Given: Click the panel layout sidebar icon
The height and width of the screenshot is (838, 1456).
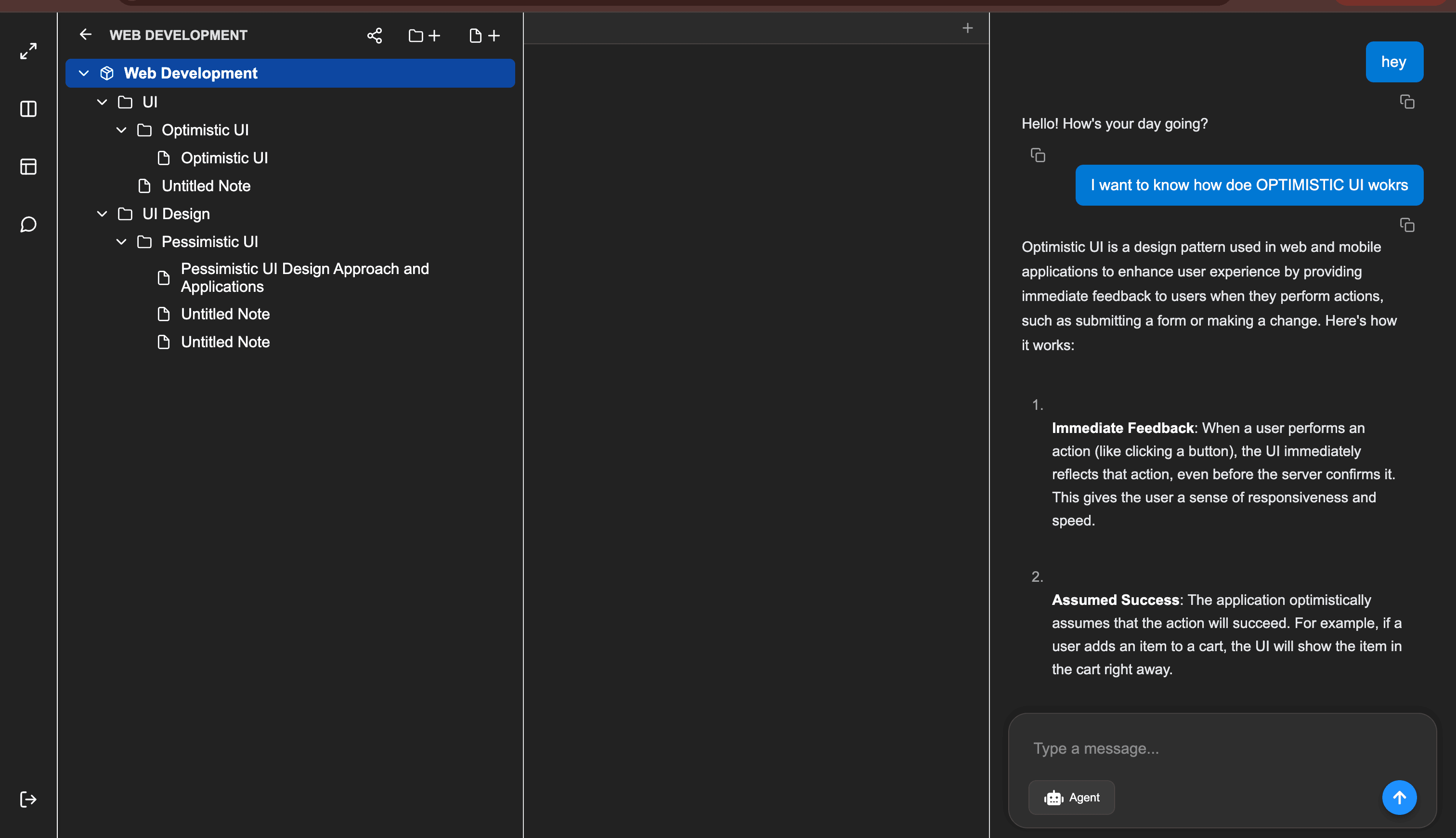Looking at the screenshot, I should (28, 166).
